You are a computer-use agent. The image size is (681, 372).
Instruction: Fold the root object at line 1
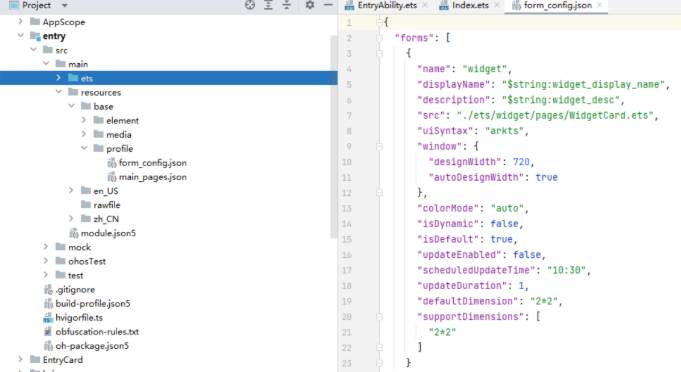[379, 22]
